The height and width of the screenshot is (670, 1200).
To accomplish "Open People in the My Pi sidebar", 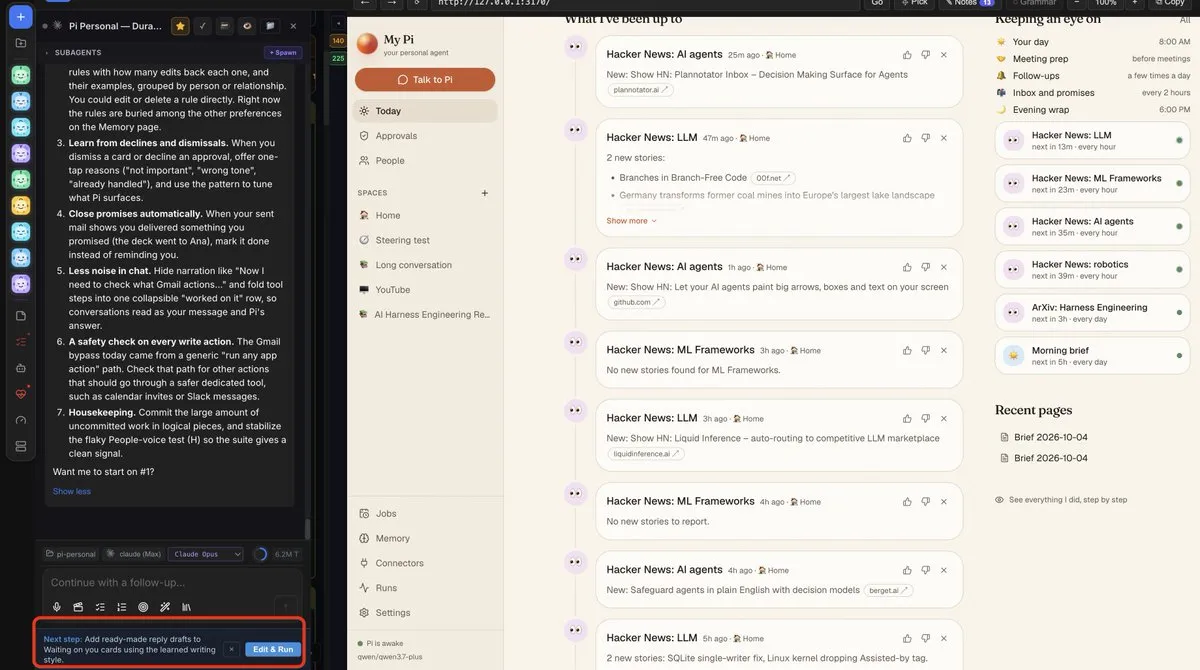I will point(425,160).
